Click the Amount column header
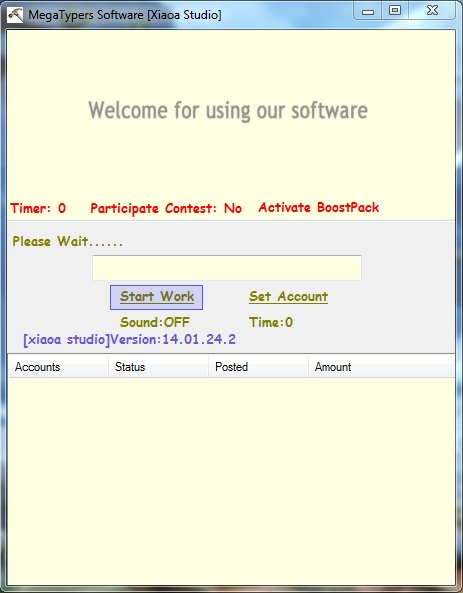463x593 pixels. [x=381, y=367]
